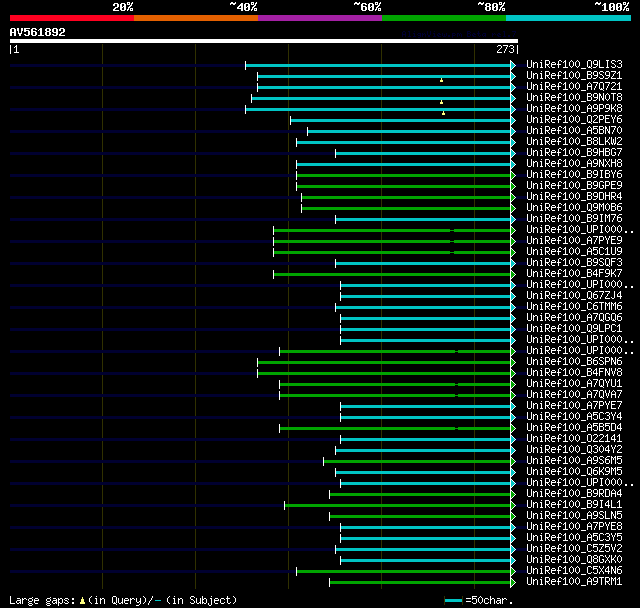Screen dimensions: 640x608
Task: Select the purple ~60% identity color segment
Action: point(320,18)
